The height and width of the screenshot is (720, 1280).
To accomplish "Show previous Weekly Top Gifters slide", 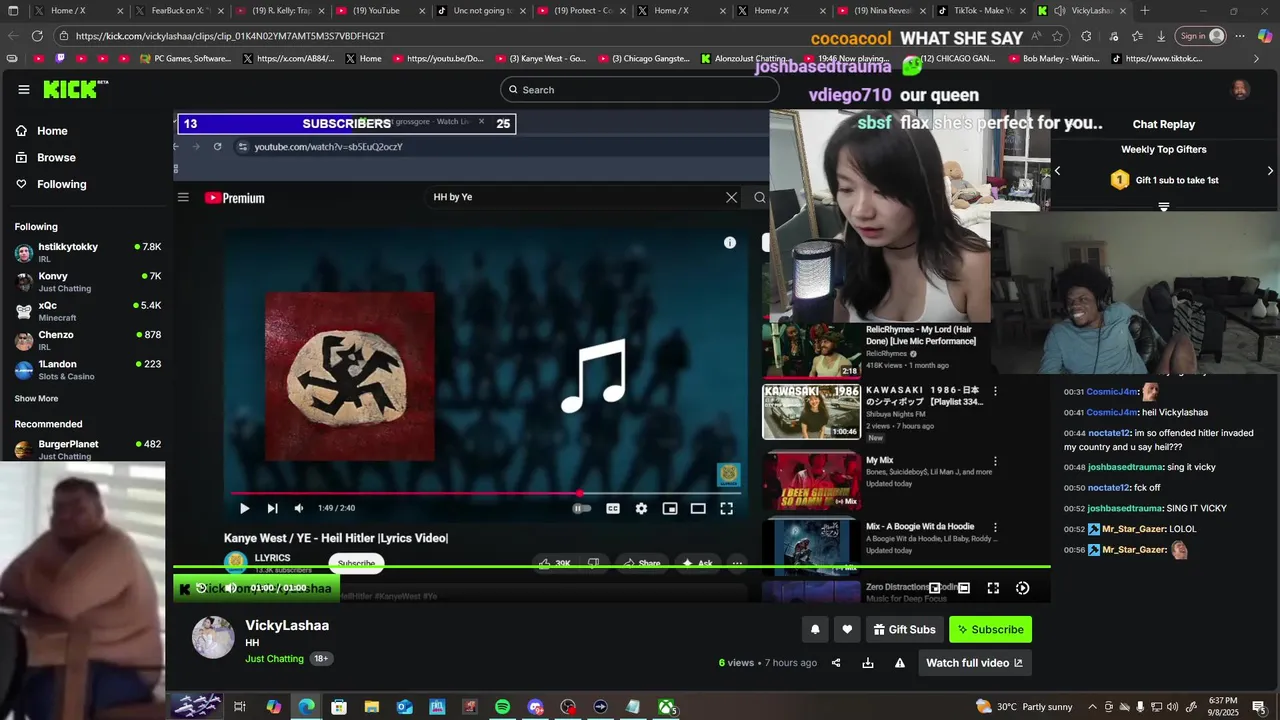I will coord(1057,171).
